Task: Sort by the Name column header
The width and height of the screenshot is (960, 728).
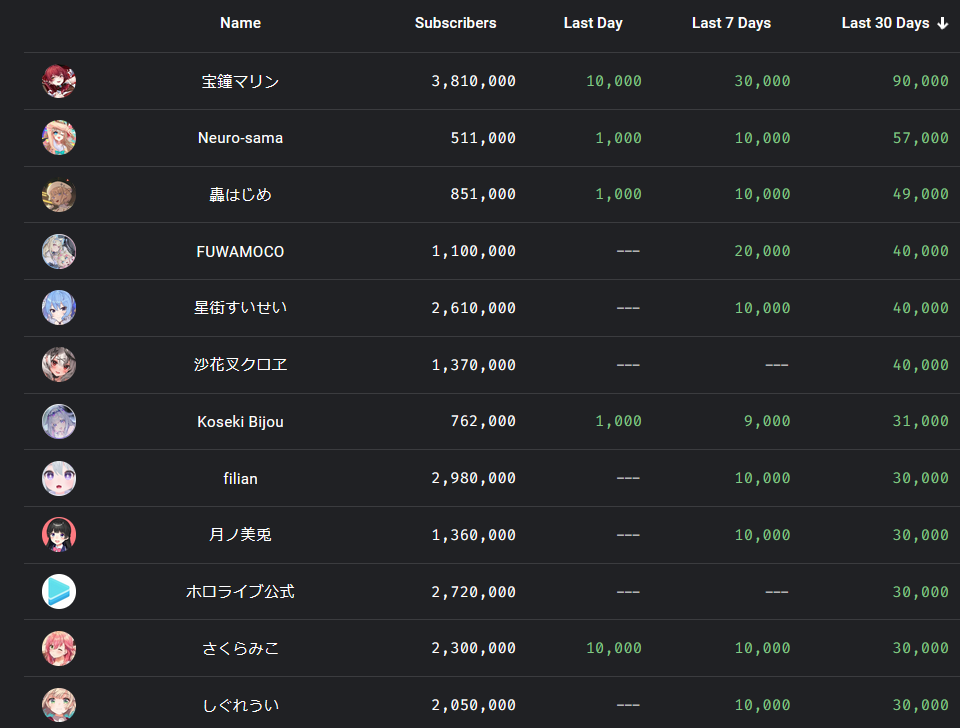Action: [x=240, y=23]
